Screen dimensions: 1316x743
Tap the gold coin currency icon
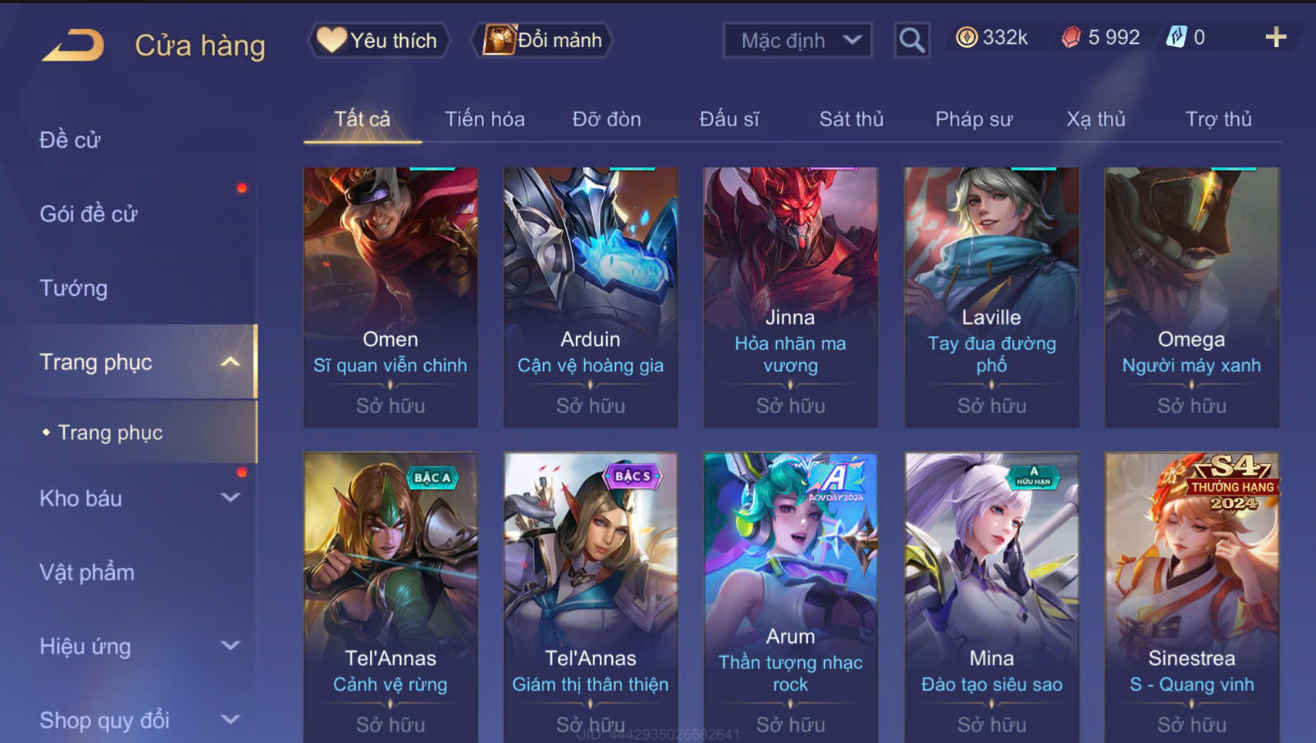tap(966, 38)
